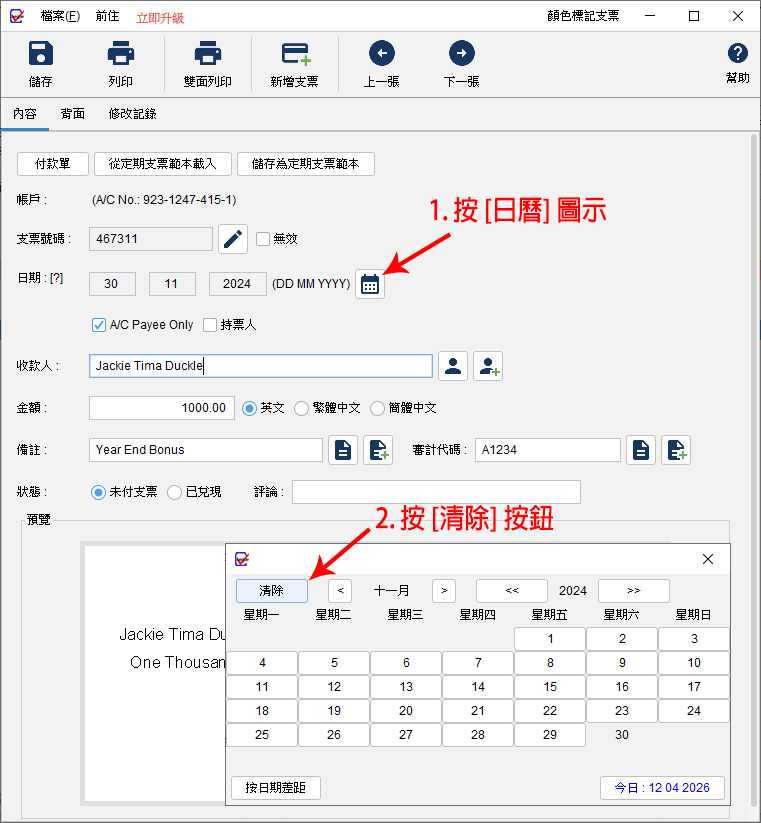761x823 pixels.
Task: Select the 已兌現 status radio button
Action: pyautogui.click(x=174, y=492)
